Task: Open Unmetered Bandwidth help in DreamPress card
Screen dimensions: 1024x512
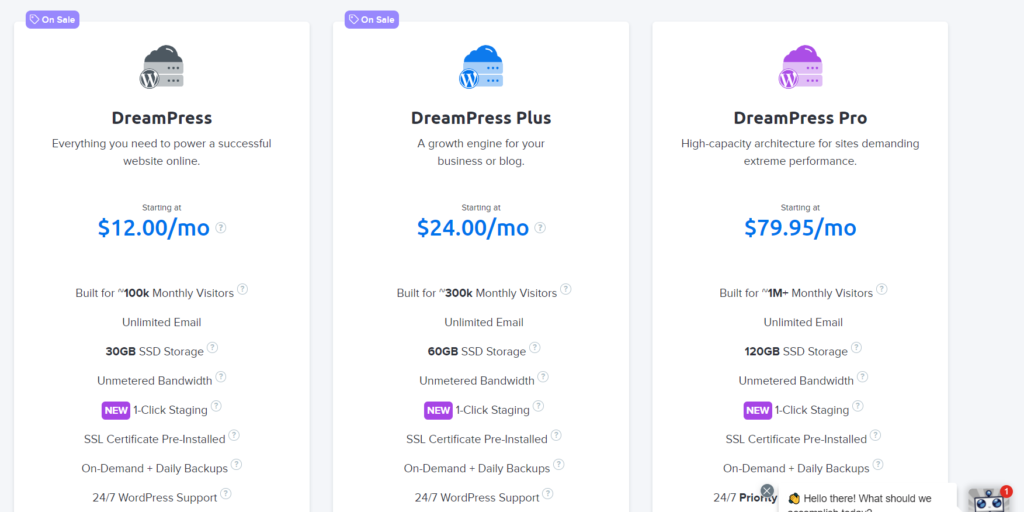Action: click(x=221, y=376)
